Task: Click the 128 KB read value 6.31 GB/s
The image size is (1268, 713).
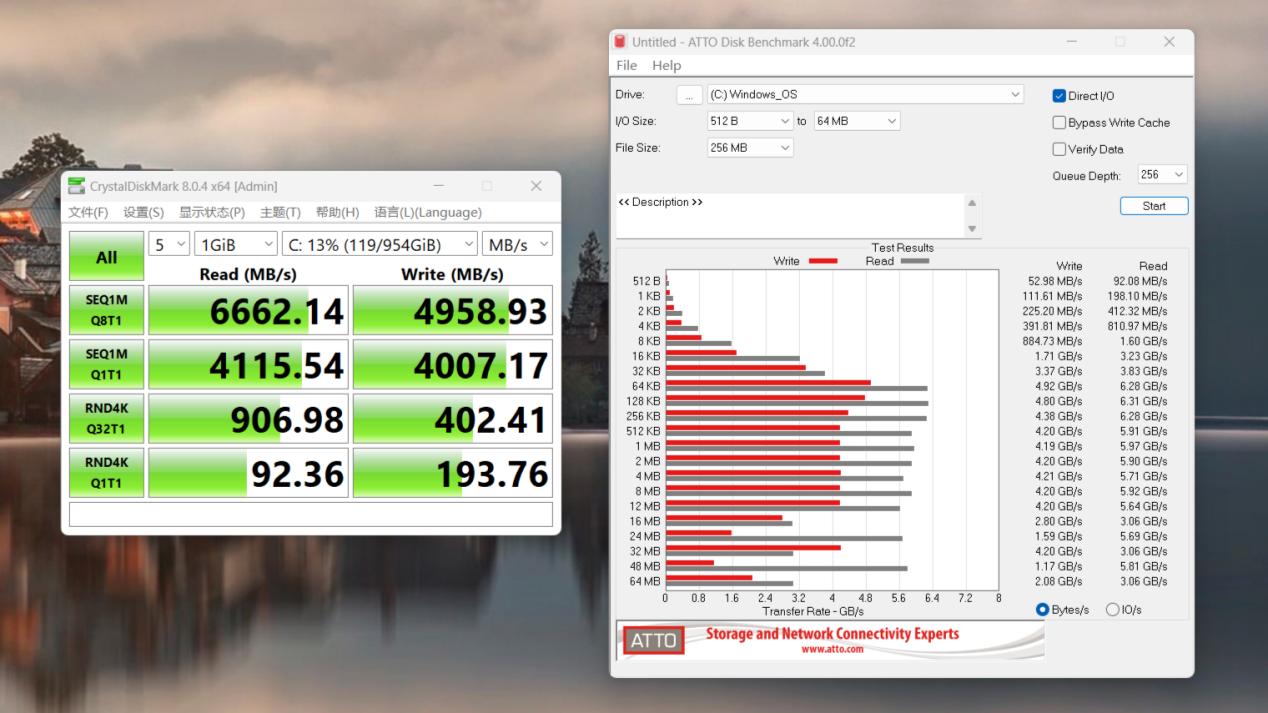Action: pyautogui.click(x=1144, y=401)
